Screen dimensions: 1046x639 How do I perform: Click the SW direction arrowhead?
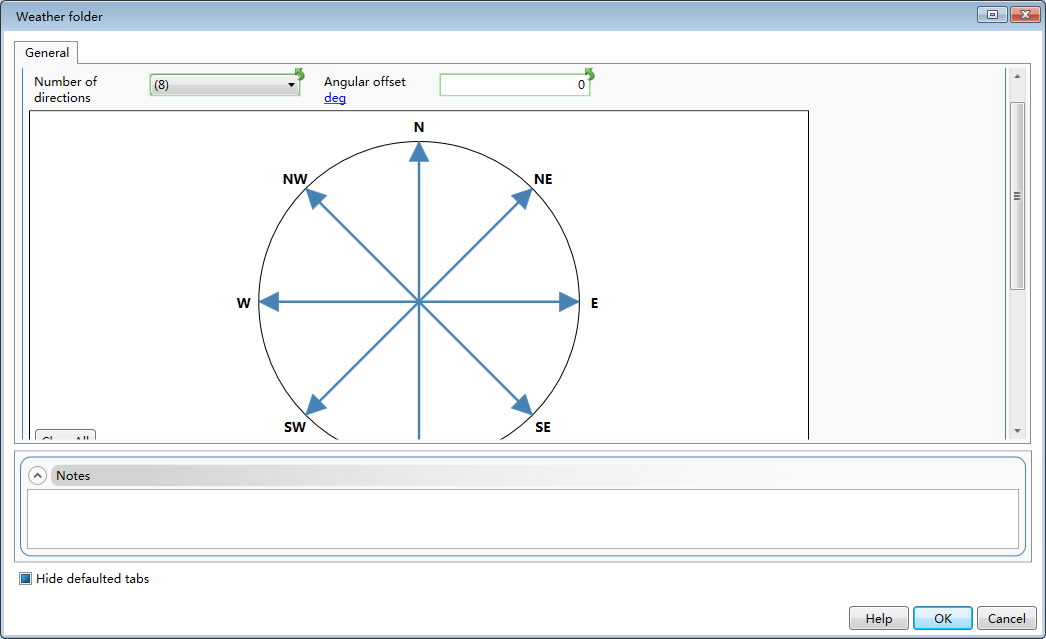(x=316, y=404)
